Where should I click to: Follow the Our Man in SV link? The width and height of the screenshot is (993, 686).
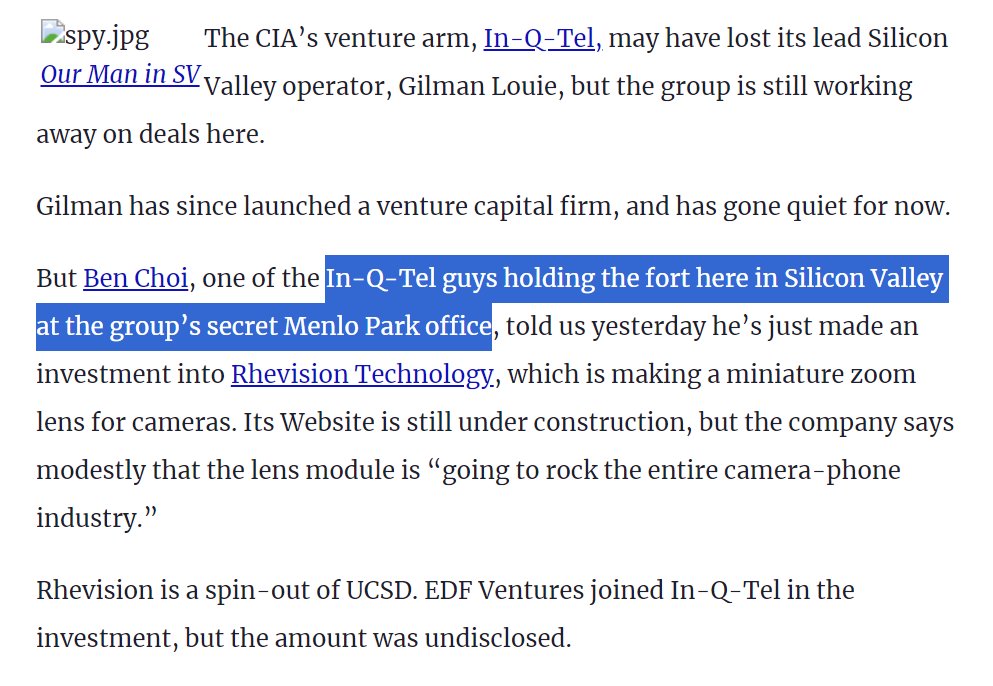pos(120,74)
